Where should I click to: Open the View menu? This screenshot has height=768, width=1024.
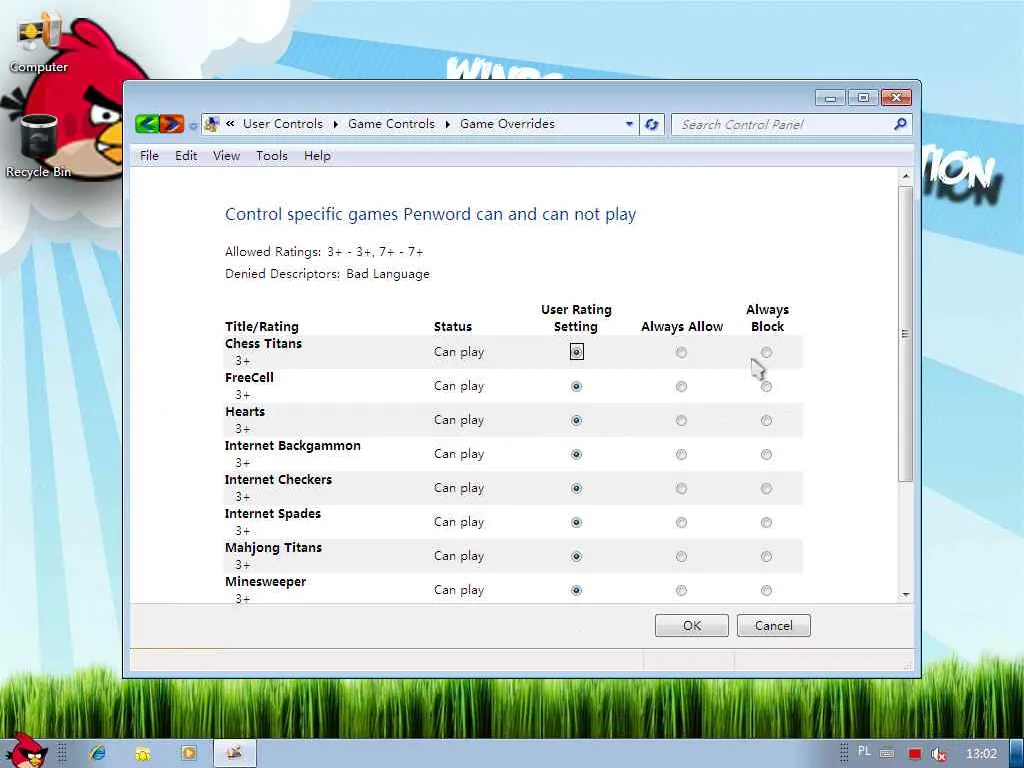point(226,155)
